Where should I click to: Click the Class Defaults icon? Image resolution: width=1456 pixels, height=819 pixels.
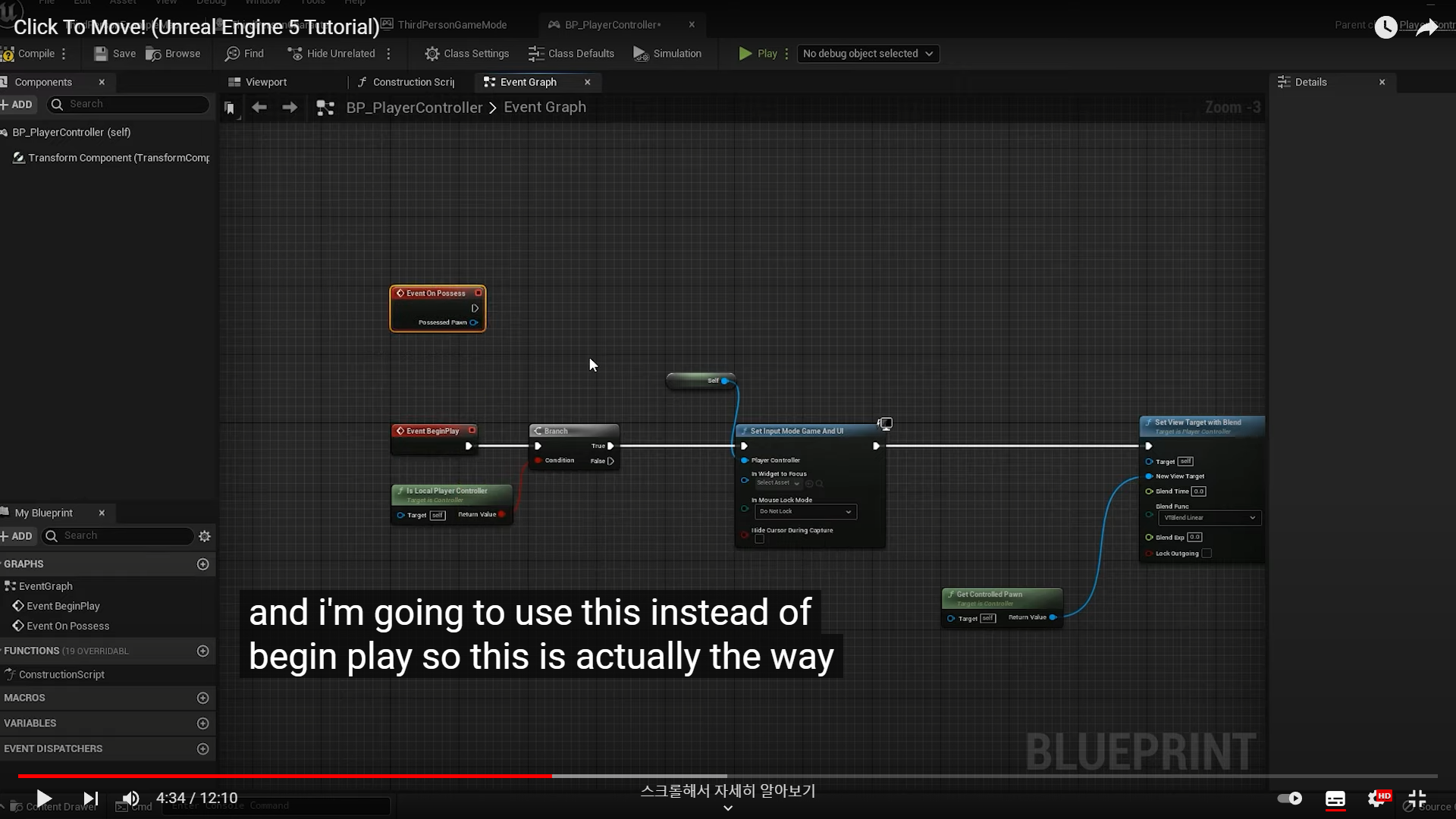[536, 54]
